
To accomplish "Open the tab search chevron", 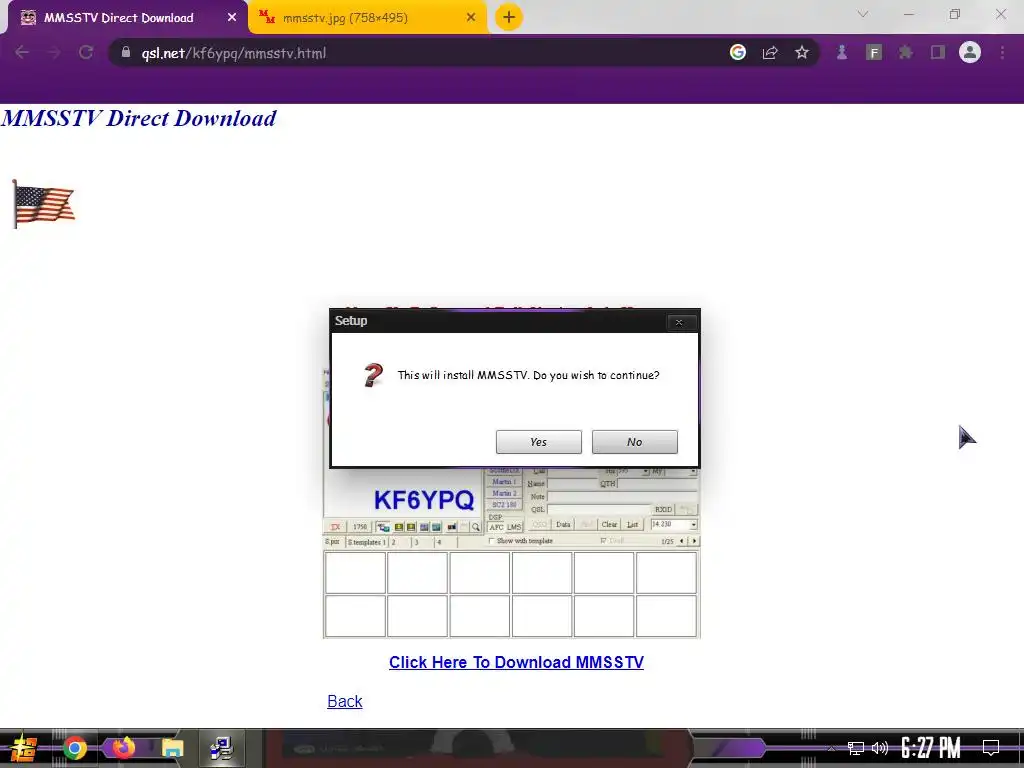I will point(863,14).
